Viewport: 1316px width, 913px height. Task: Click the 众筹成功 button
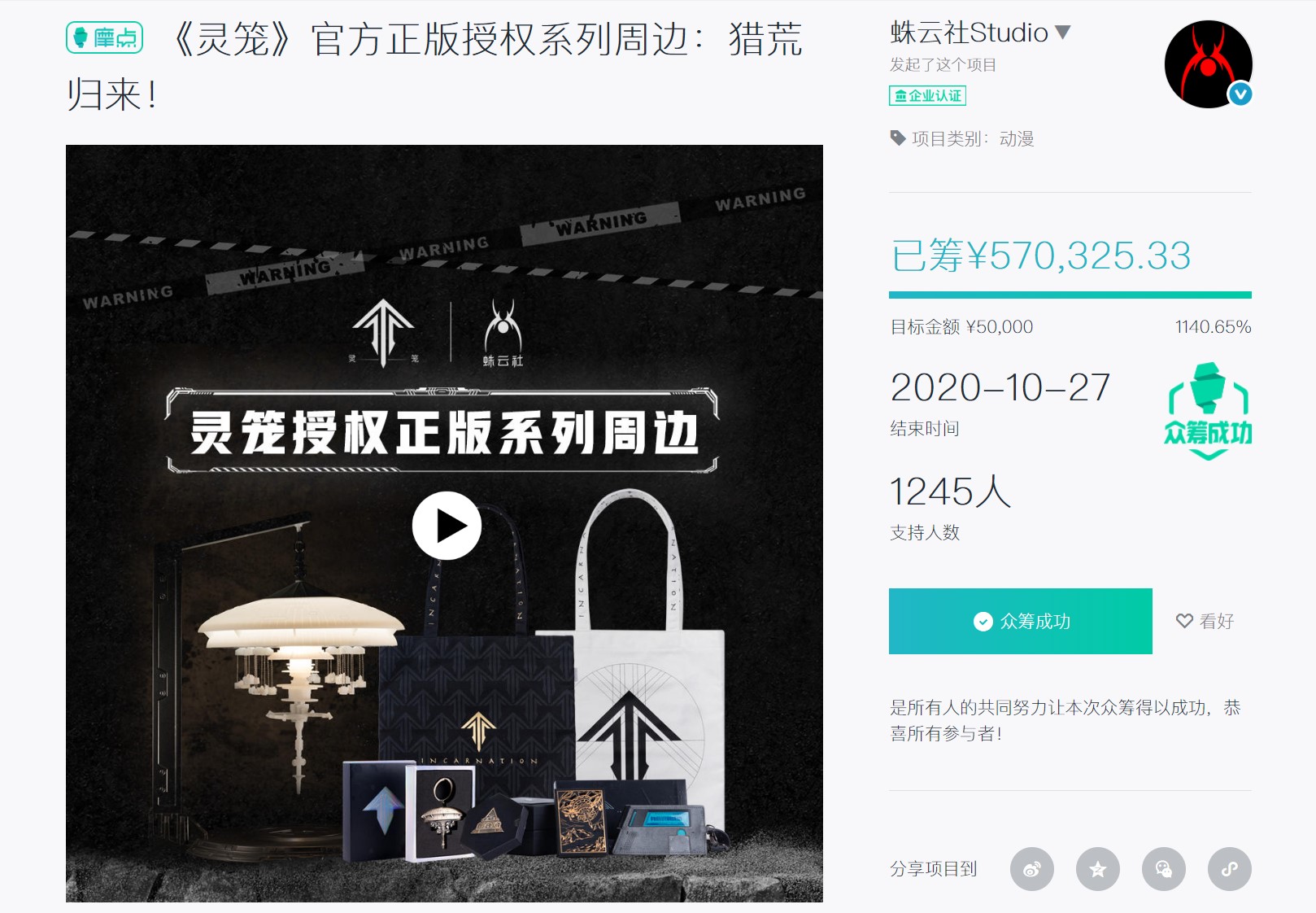pos(1020,621)
